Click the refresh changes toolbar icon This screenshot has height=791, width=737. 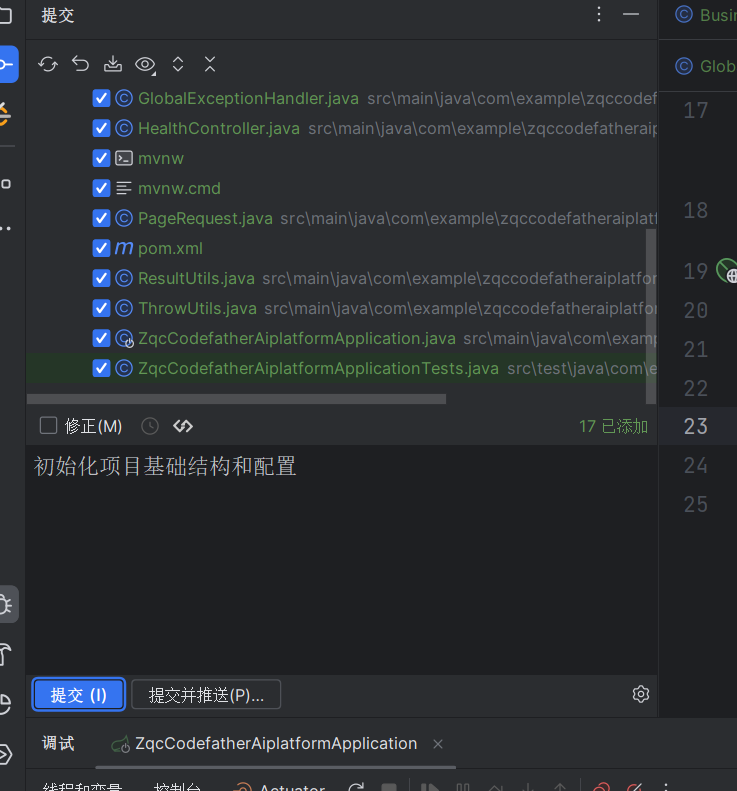(x=48, y=65)
